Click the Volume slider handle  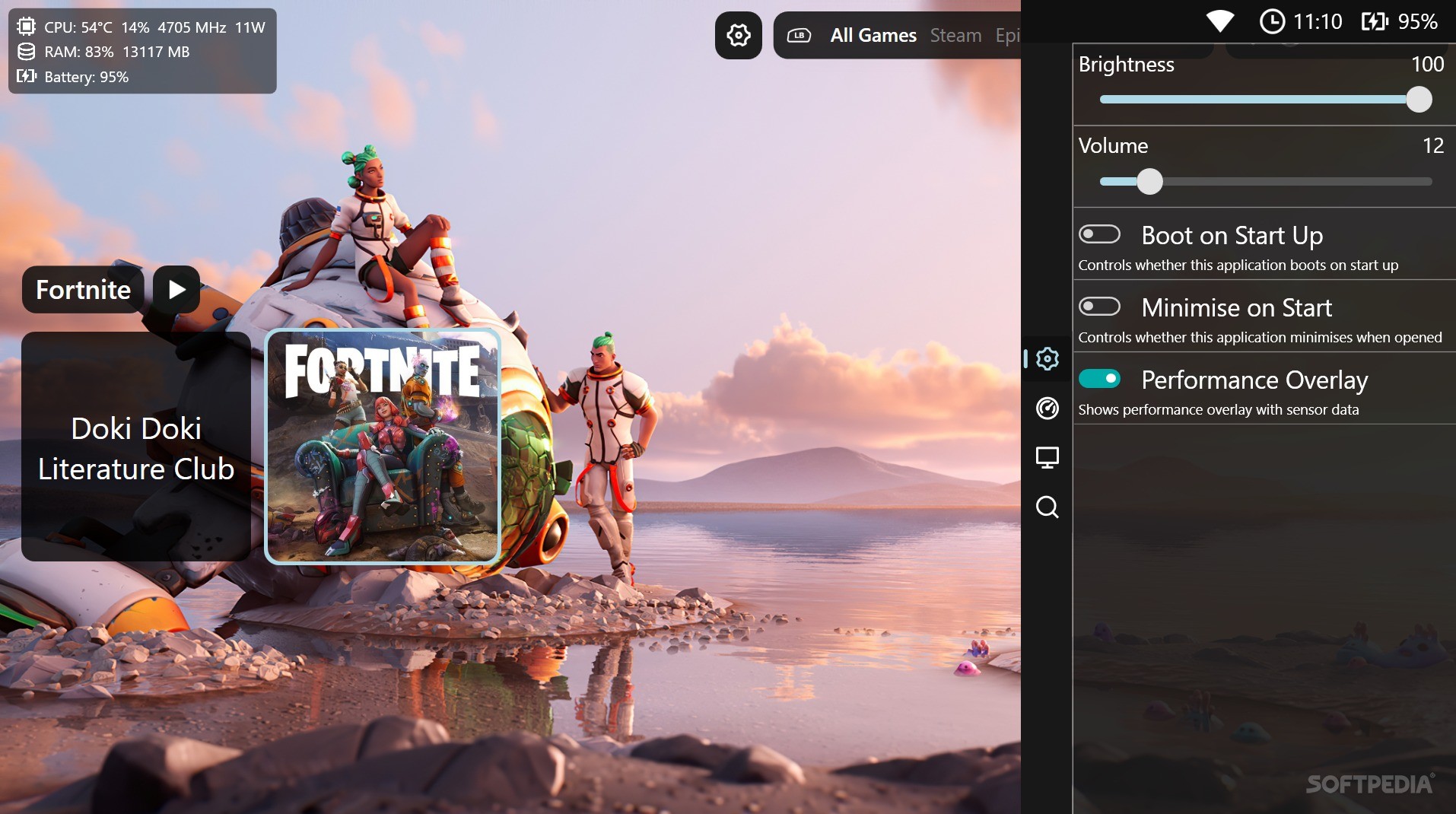pyautogui.click(x=1149, y=181)
